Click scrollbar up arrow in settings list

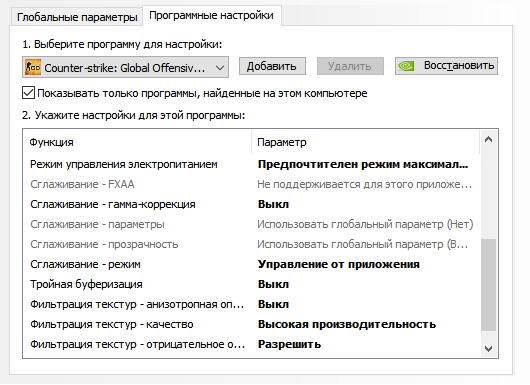point(488,140)
